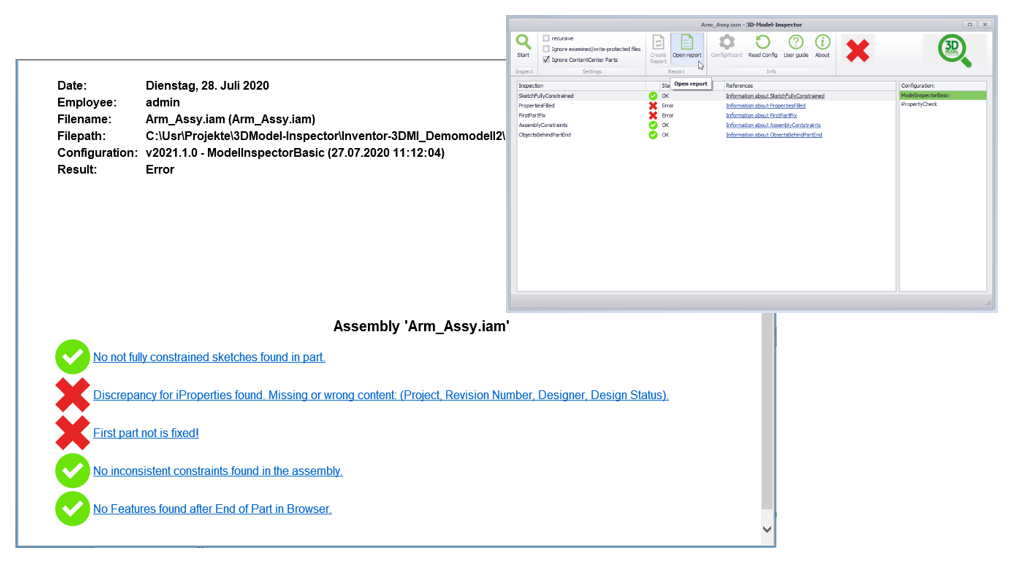Screen dimensions: 1011x564
Task: Select iPropertyCheck configuration
Action: pos(943,104)
